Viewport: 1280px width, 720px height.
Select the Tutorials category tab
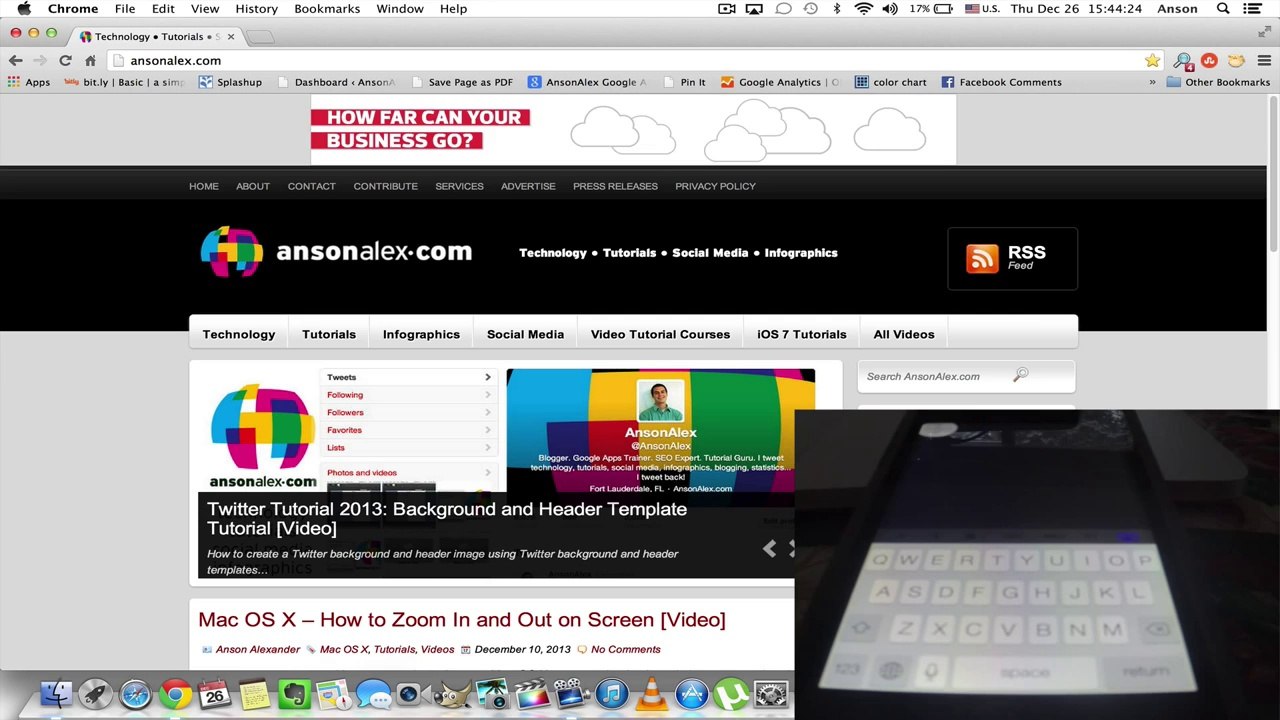coord(329,334)
